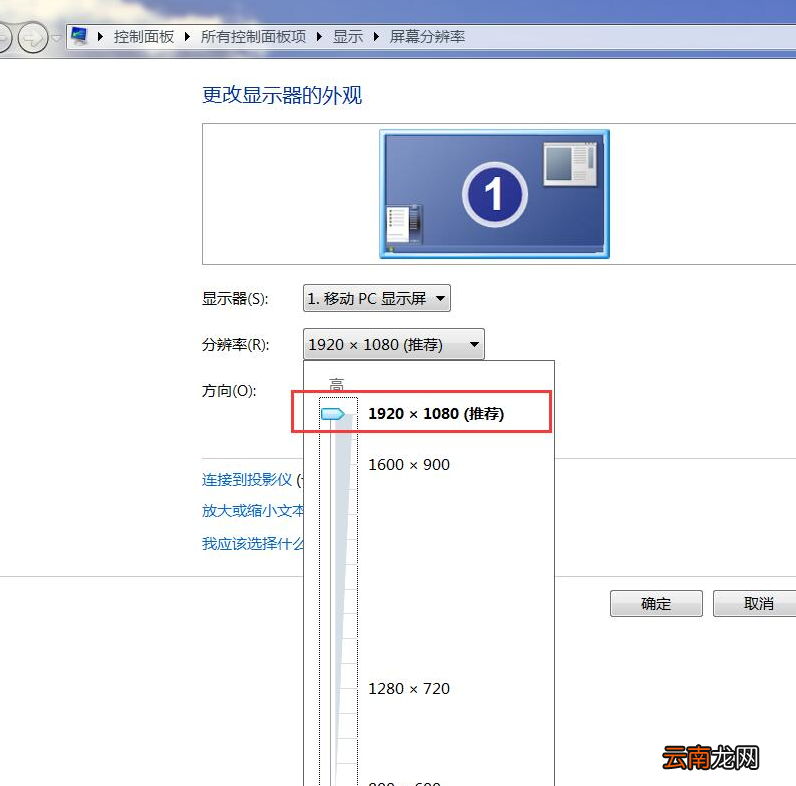
Task: Go to 控制面板 breadcrumb
Action: click(x=144, y=37)
